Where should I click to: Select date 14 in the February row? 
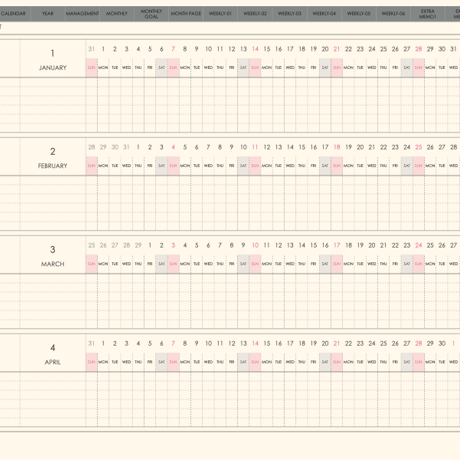click(x=290, y=147)
